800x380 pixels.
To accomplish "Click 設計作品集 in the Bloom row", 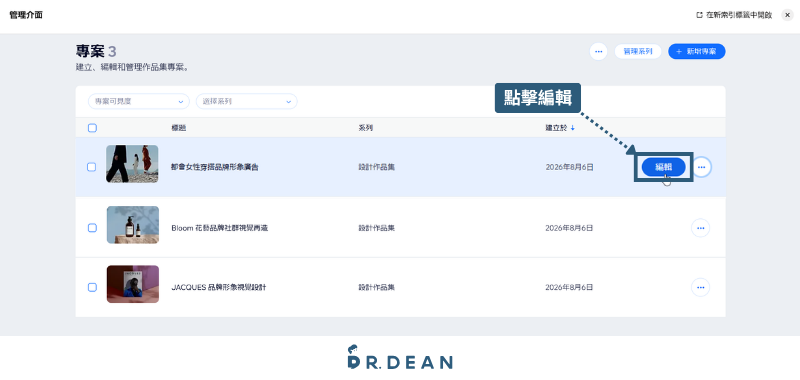I will [x=377, y=228].
